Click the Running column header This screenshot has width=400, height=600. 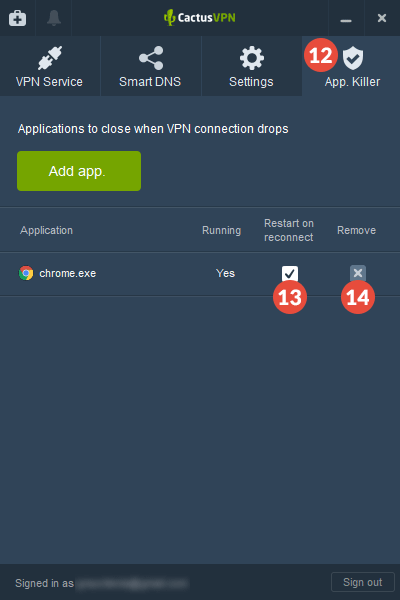click(x=222, y=230)
